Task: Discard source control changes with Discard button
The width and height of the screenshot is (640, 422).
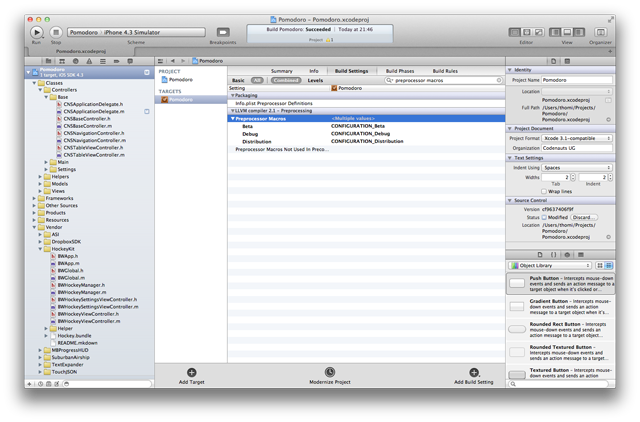Action: [x=584, y=218]
